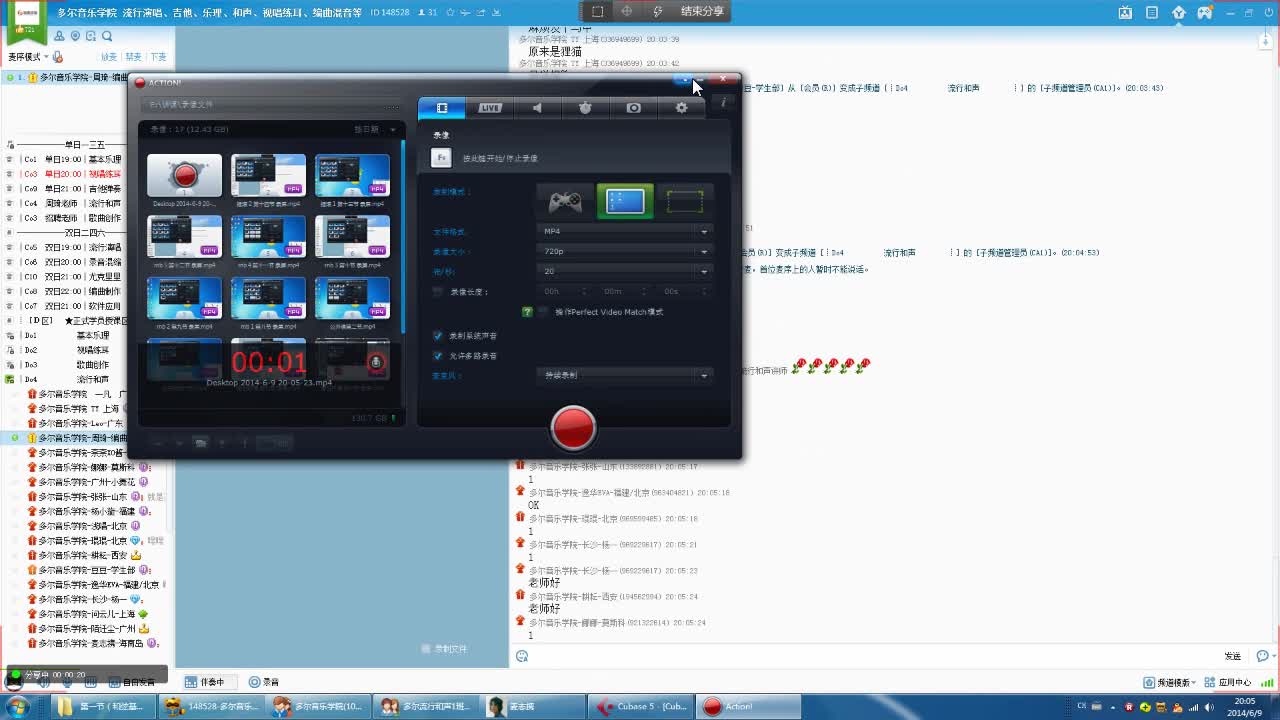Click the square screen icon in share bar
The width and height of the screenshot is (1280, 720).
pos(598,12)
